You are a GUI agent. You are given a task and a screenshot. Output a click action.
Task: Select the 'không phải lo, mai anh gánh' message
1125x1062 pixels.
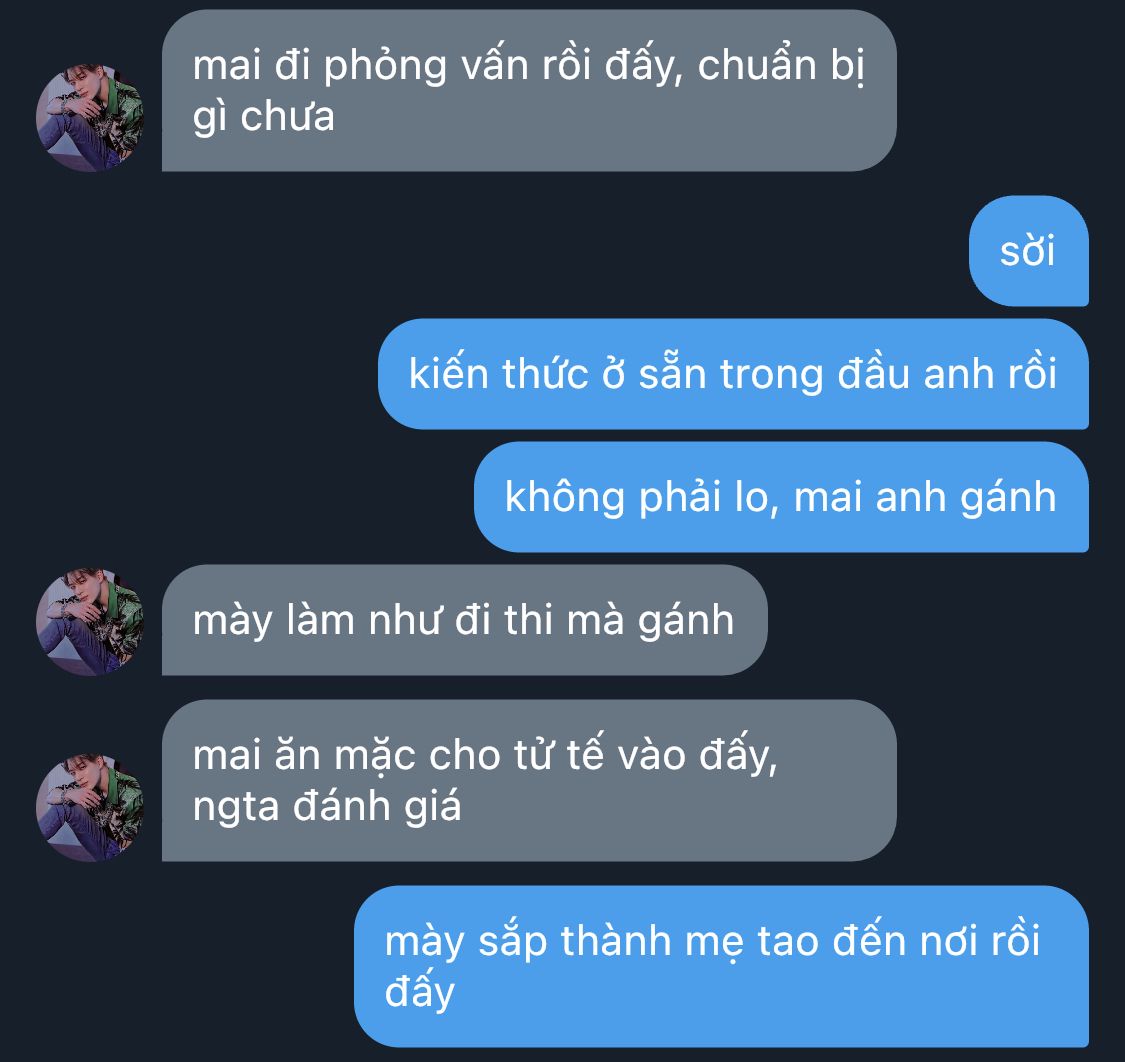pyautogui.click(x=781, y=497)
